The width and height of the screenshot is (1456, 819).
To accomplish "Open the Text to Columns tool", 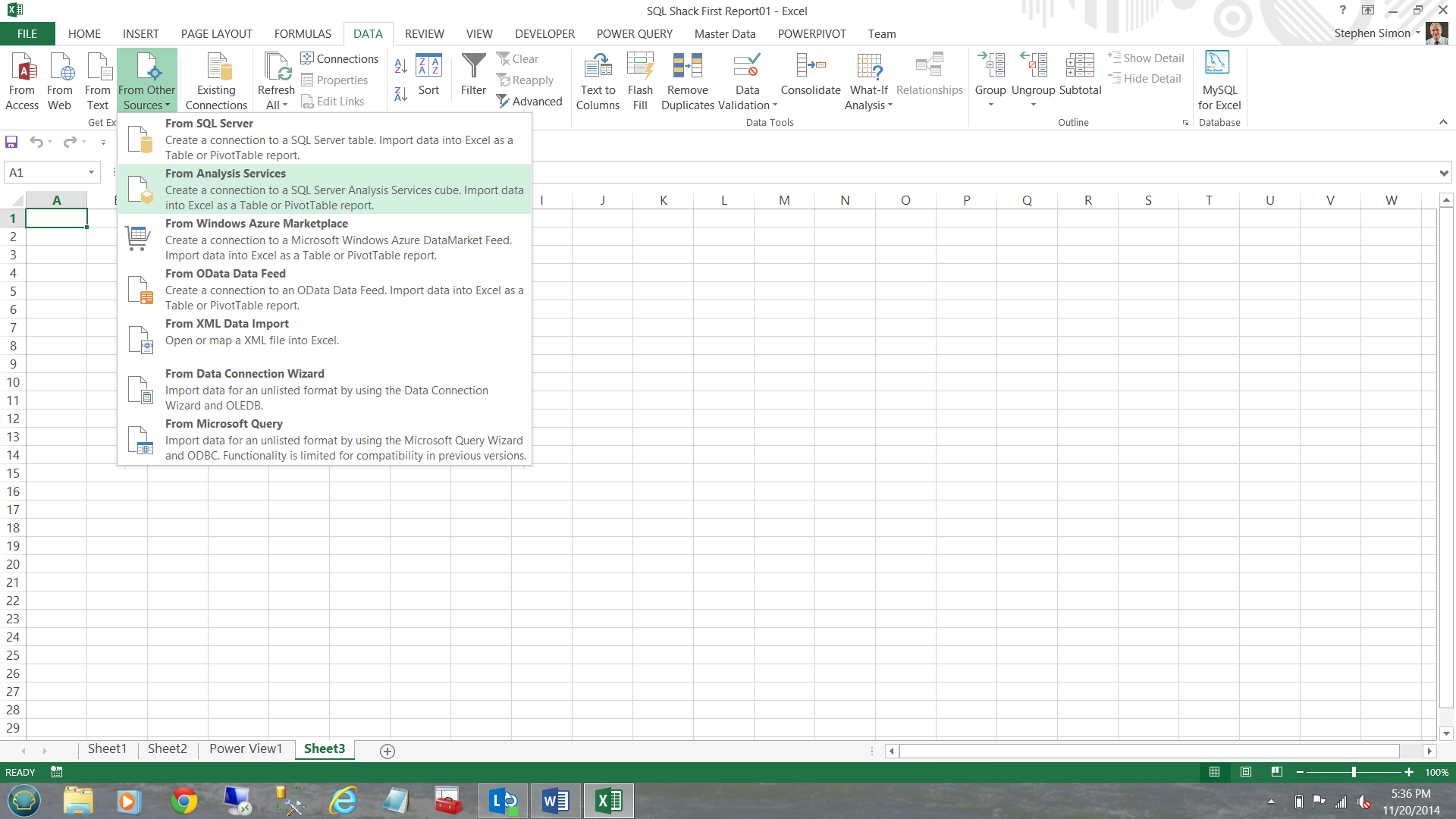I will (598, 67).
